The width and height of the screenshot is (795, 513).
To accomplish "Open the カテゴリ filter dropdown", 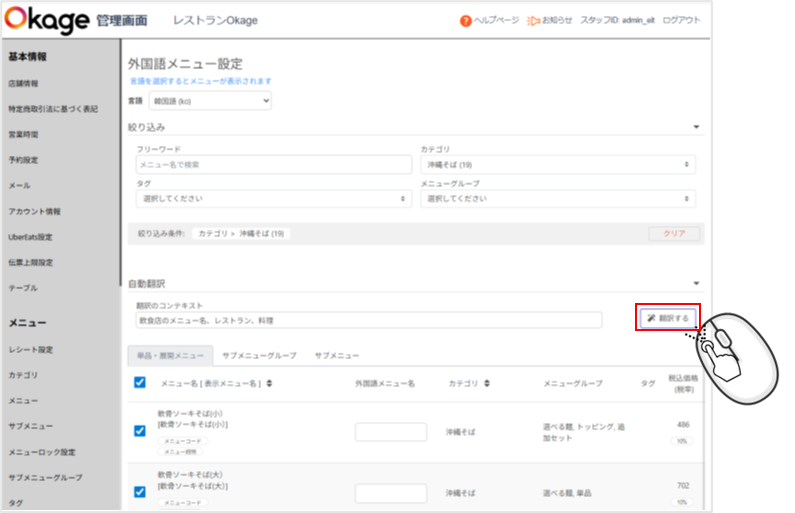I will coord(557,165).
